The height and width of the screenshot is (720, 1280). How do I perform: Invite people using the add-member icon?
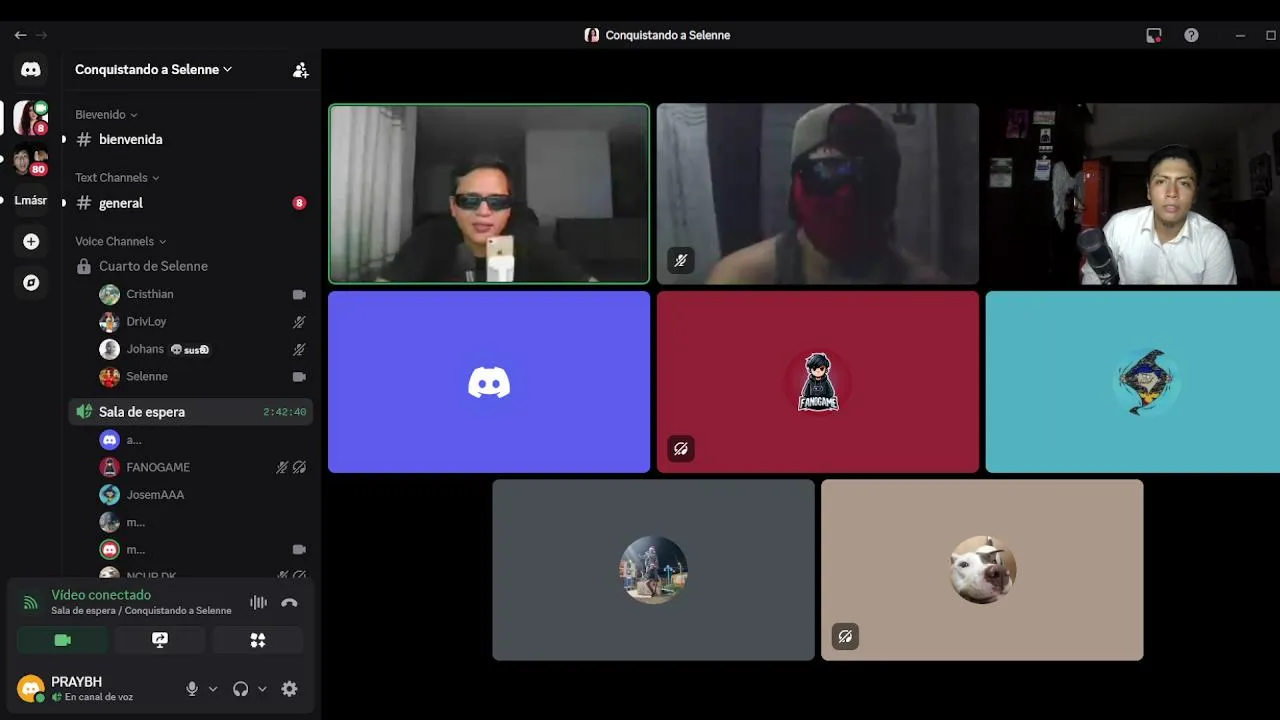300,70
